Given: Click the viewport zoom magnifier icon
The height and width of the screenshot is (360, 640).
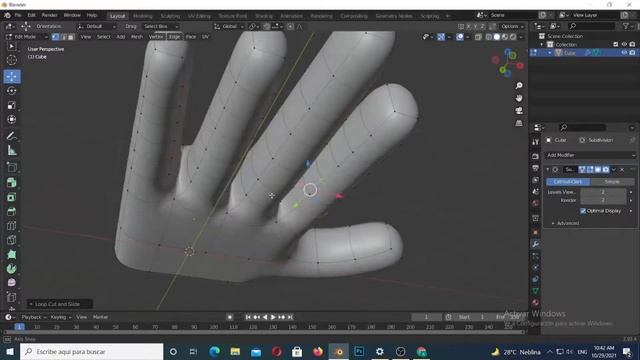Looking at the screenshot, I should (x=519, y=85).
